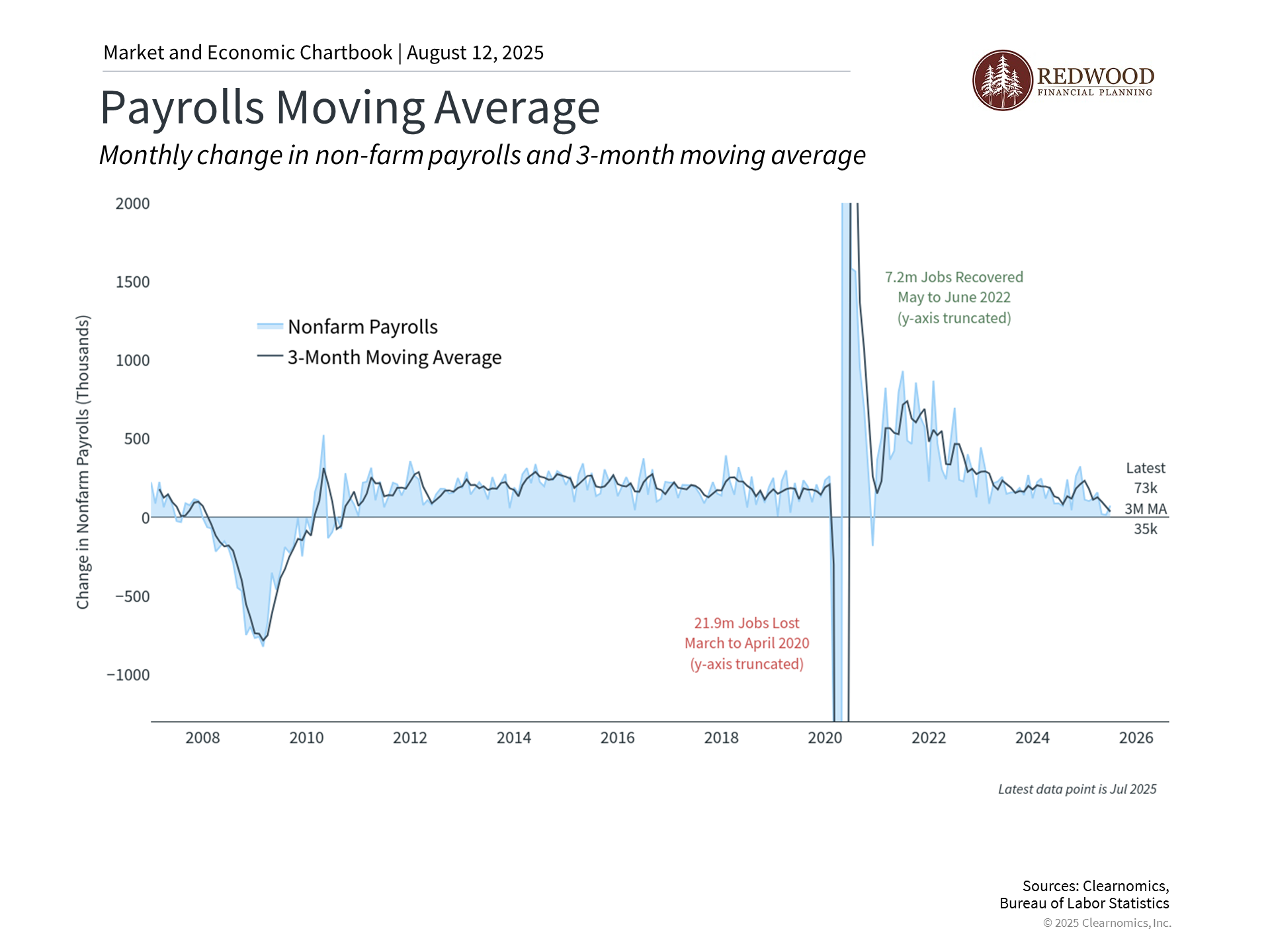Click the 21.9m Jobs Lost annotation

pos(746,623)
